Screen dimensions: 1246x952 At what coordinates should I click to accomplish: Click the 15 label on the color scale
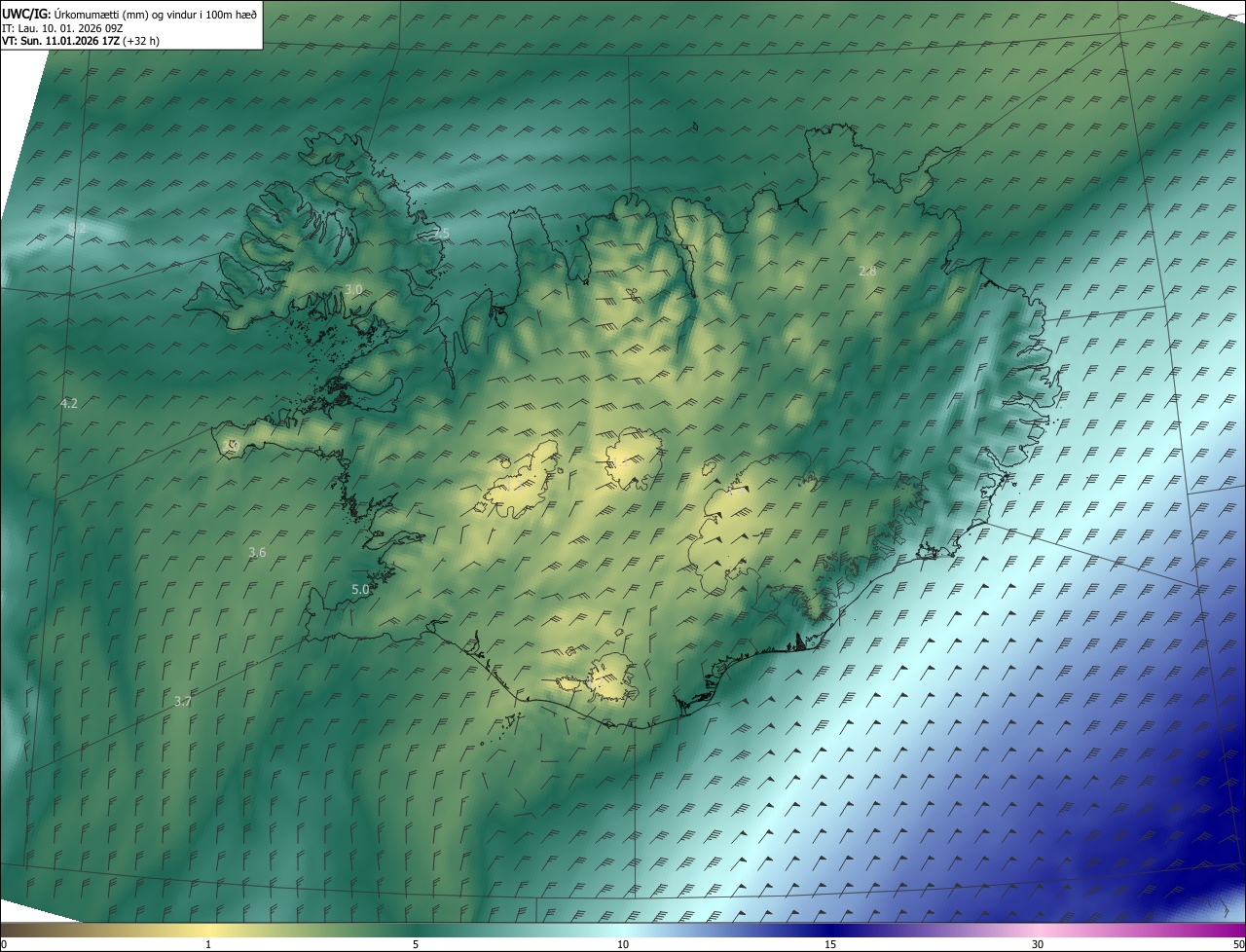point(830,945)
